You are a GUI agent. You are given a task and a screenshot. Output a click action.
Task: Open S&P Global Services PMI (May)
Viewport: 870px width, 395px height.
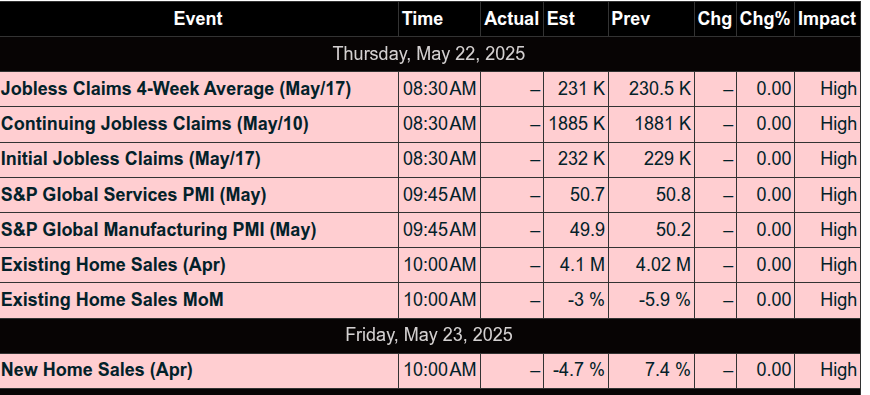[x=134, y=195]
